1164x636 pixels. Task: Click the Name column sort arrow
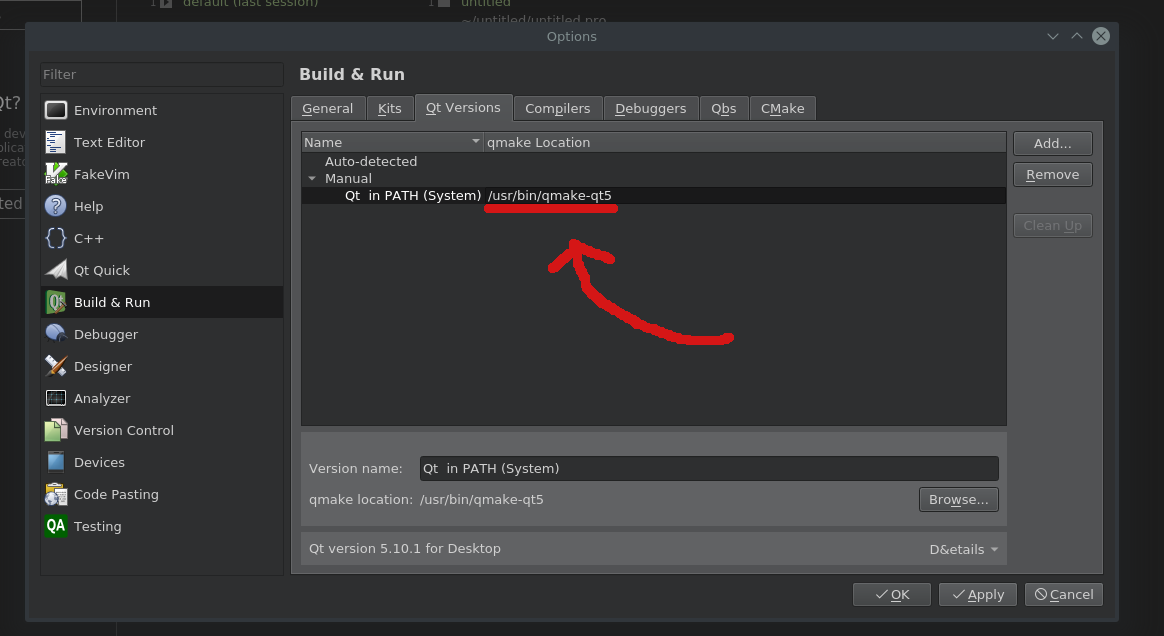click(476, 141)
